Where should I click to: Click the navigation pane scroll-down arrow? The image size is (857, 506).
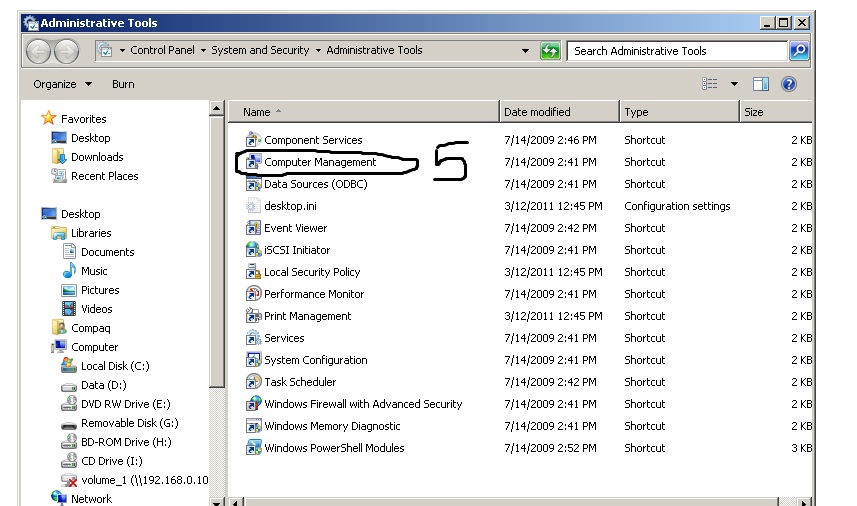(216, 502)
